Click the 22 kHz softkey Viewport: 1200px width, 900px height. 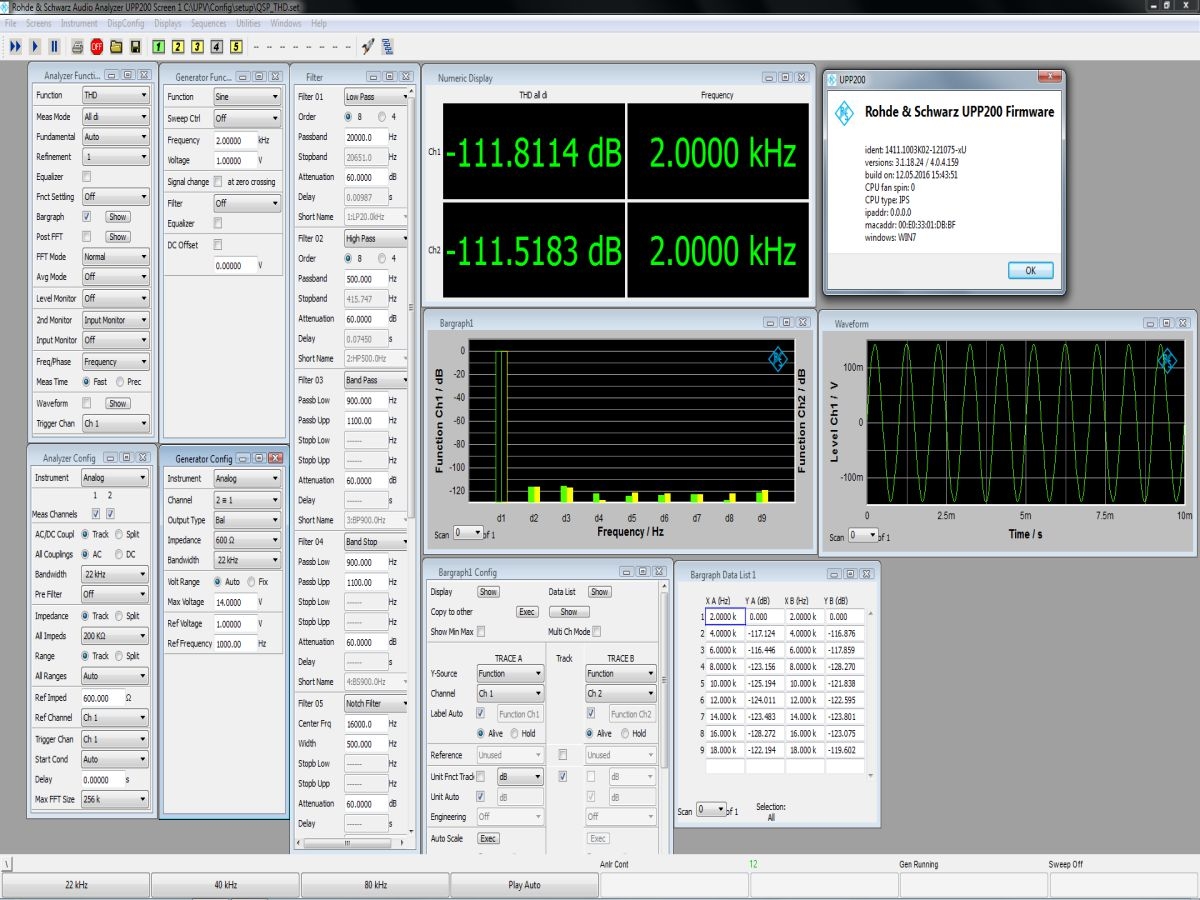point(75,885)
